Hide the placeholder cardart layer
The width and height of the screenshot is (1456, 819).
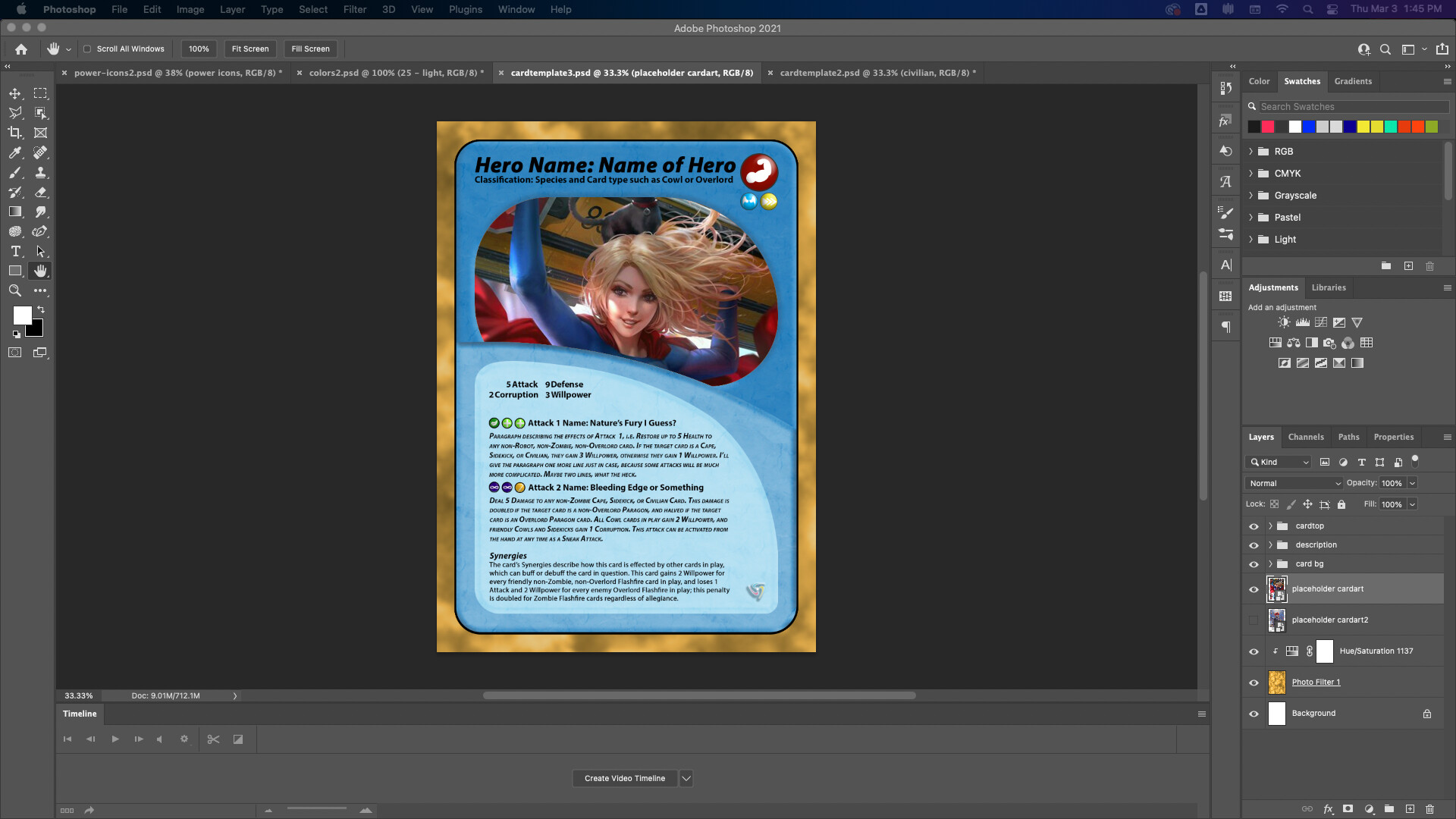pos(1254,588)
